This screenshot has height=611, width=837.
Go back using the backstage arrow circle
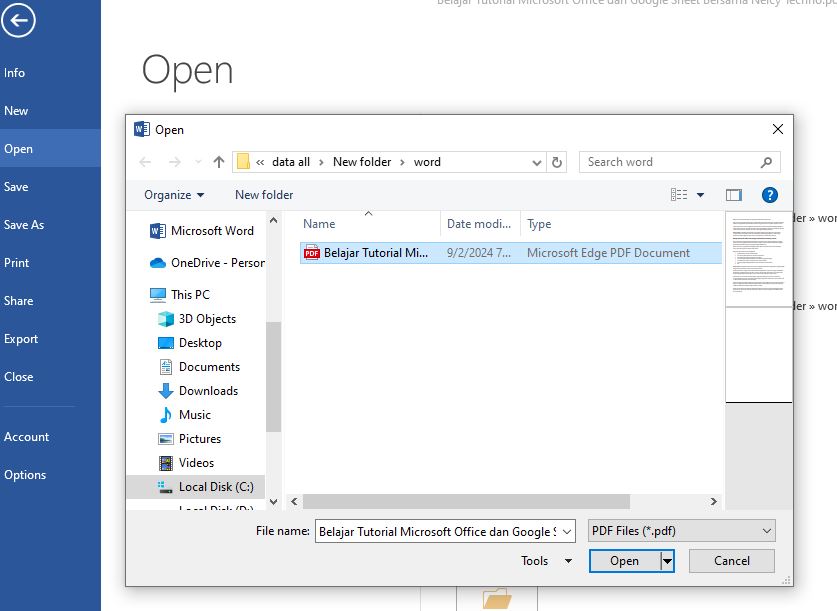[x=18, y=21]
